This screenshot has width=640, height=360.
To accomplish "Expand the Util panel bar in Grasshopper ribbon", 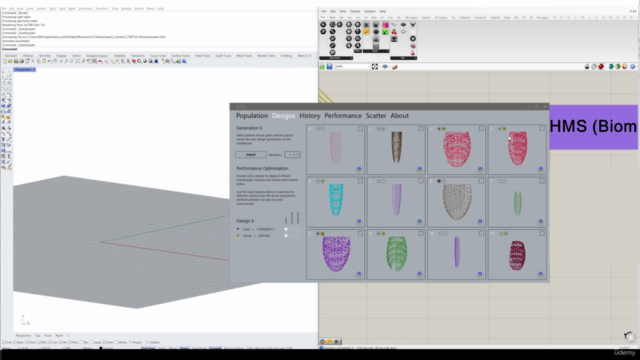I will coord(403,58).
